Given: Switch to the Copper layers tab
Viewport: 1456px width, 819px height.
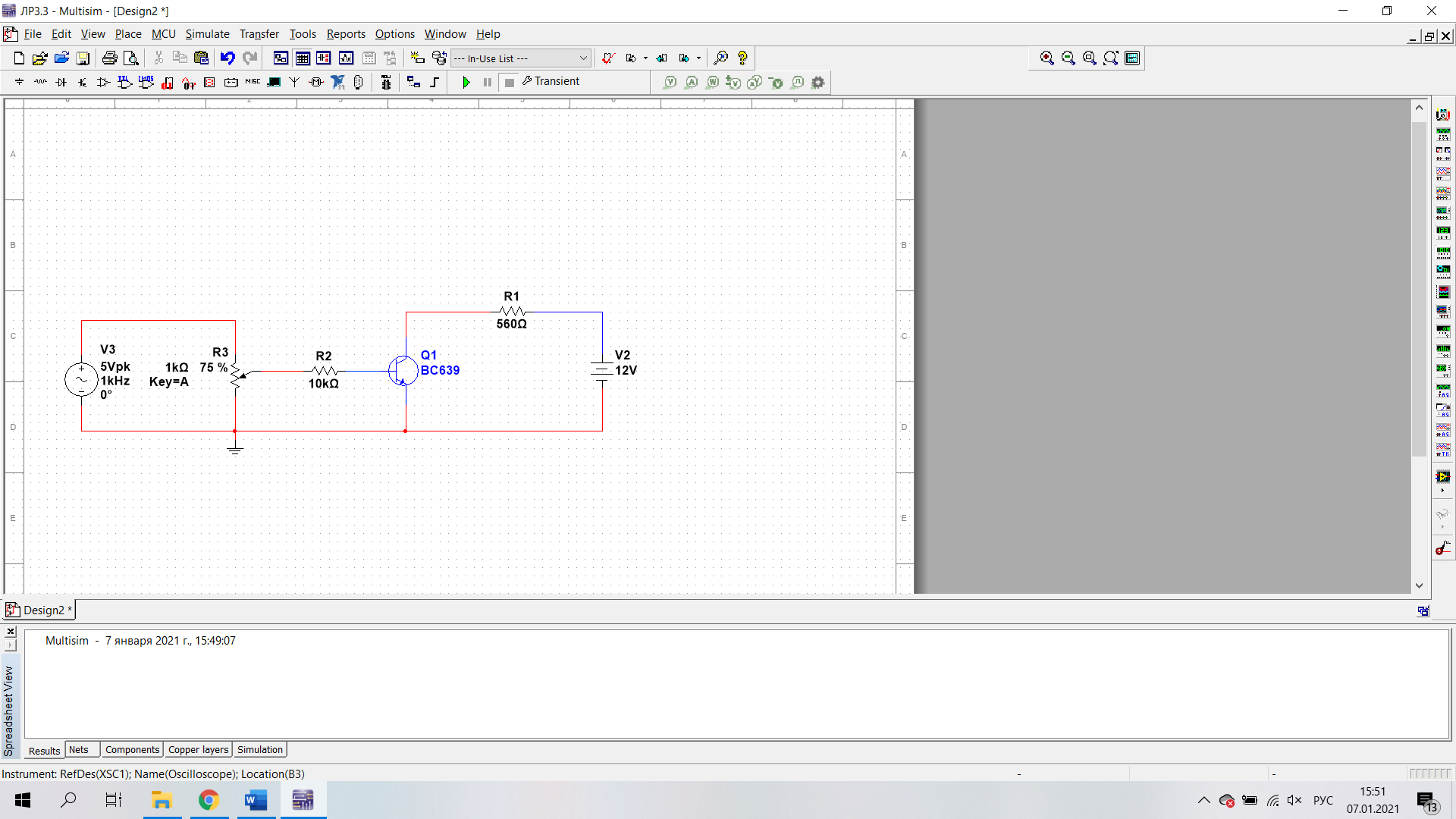Looking at the screenshot, I should click(198, 749).
